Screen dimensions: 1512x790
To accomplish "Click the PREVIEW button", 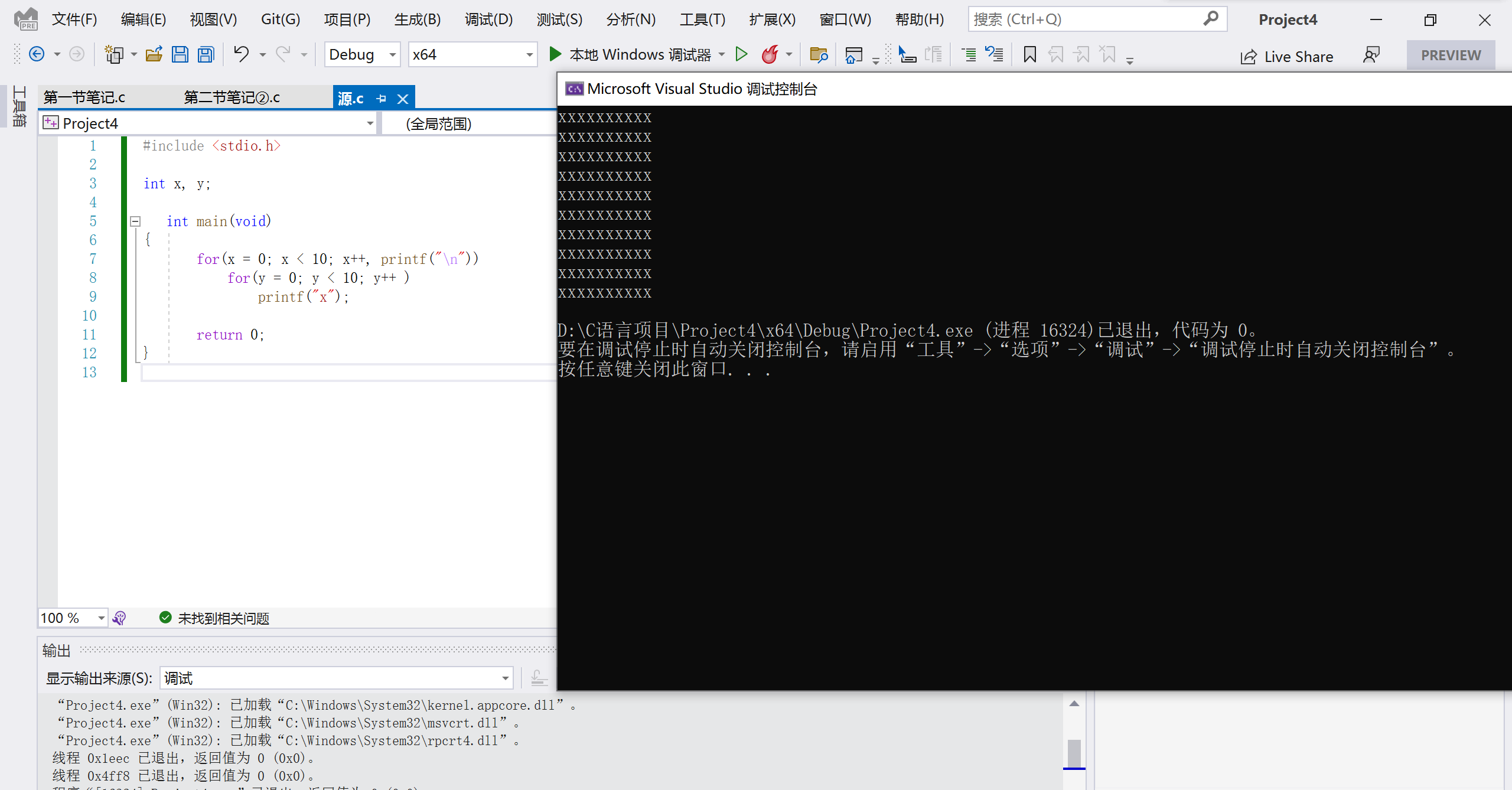I will [1452, 54].
